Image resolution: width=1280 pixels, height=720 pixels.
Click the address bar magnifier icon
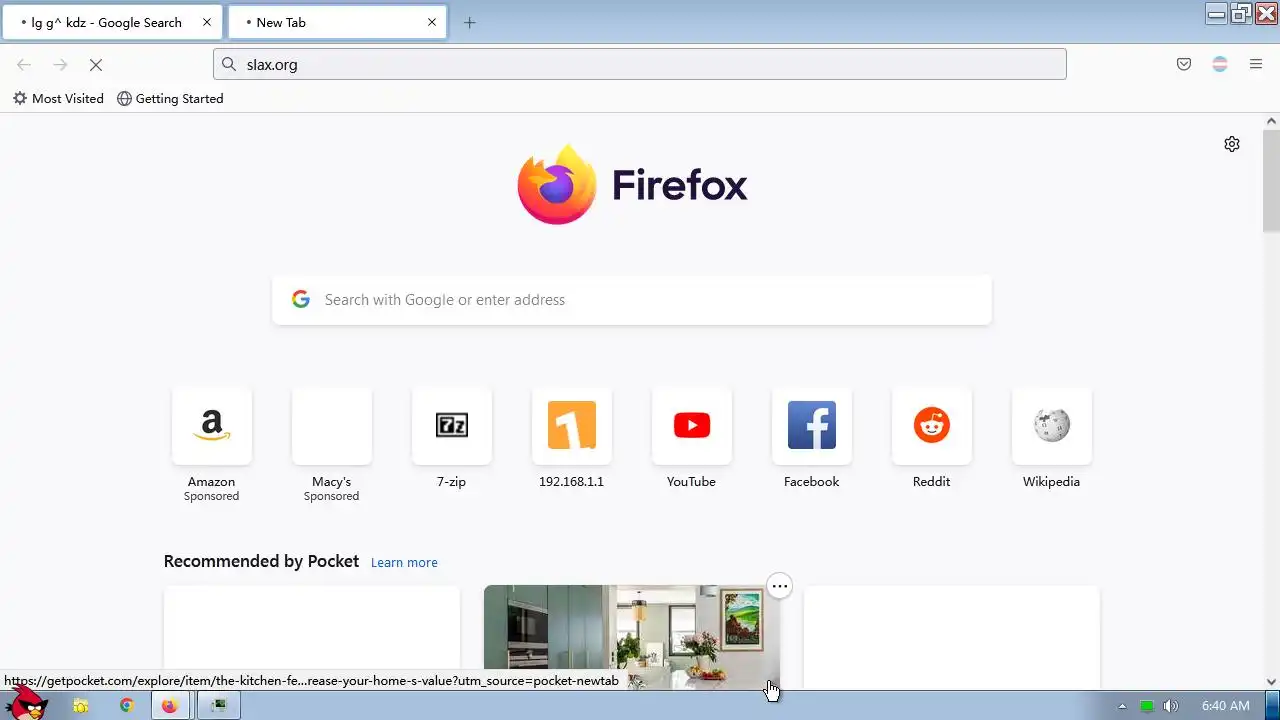pos(229,64)
